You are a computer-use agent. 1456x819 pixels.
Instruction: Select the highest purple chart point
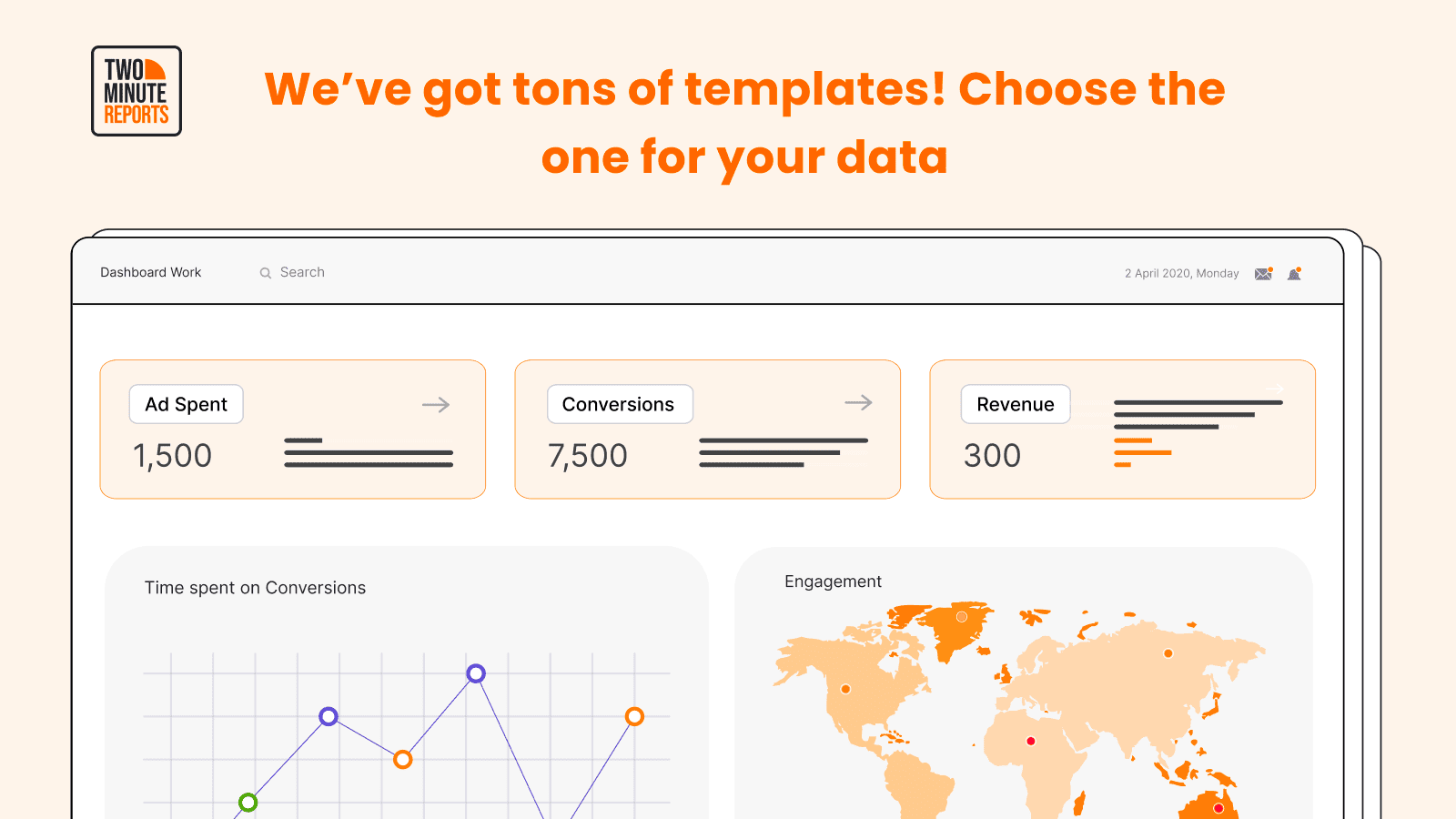476,673
